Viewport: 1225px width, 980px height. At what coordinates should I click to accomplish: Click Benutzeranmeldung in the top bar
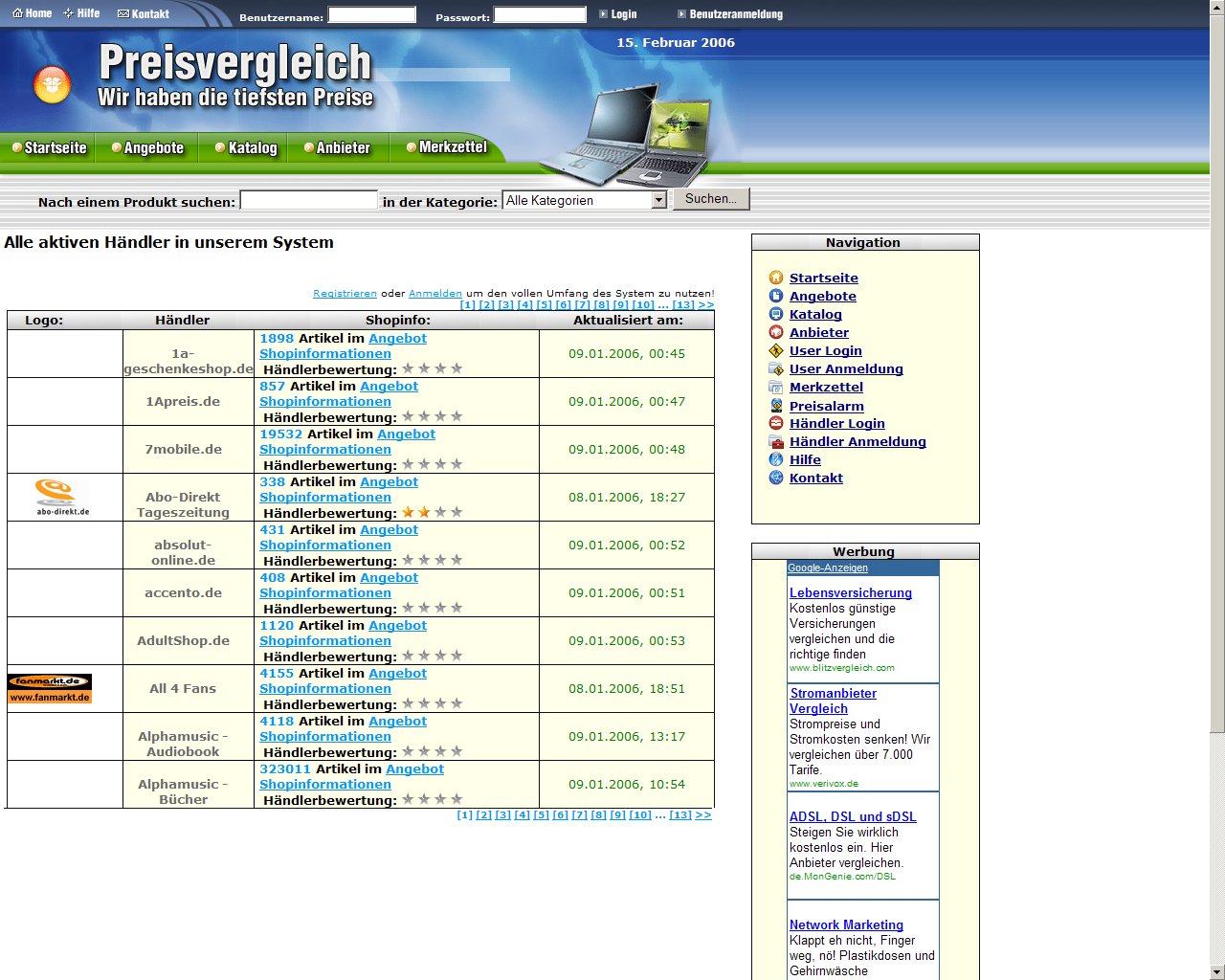click(x=730, y=14)
